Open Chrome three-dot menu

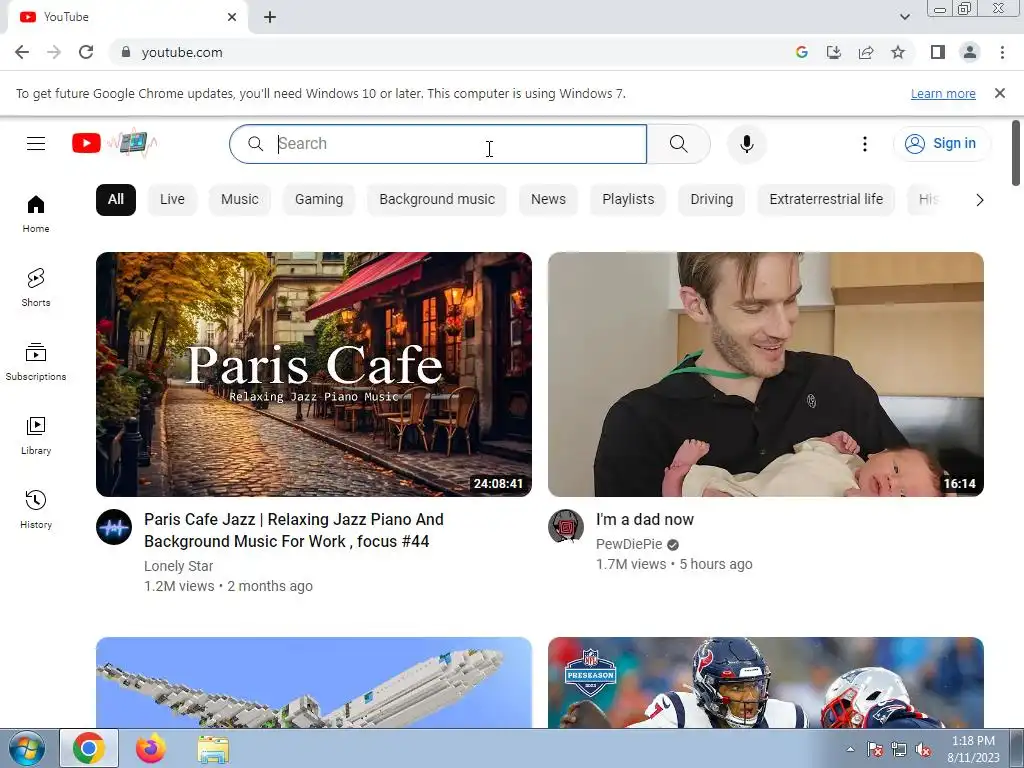(x=1002, y=52)
